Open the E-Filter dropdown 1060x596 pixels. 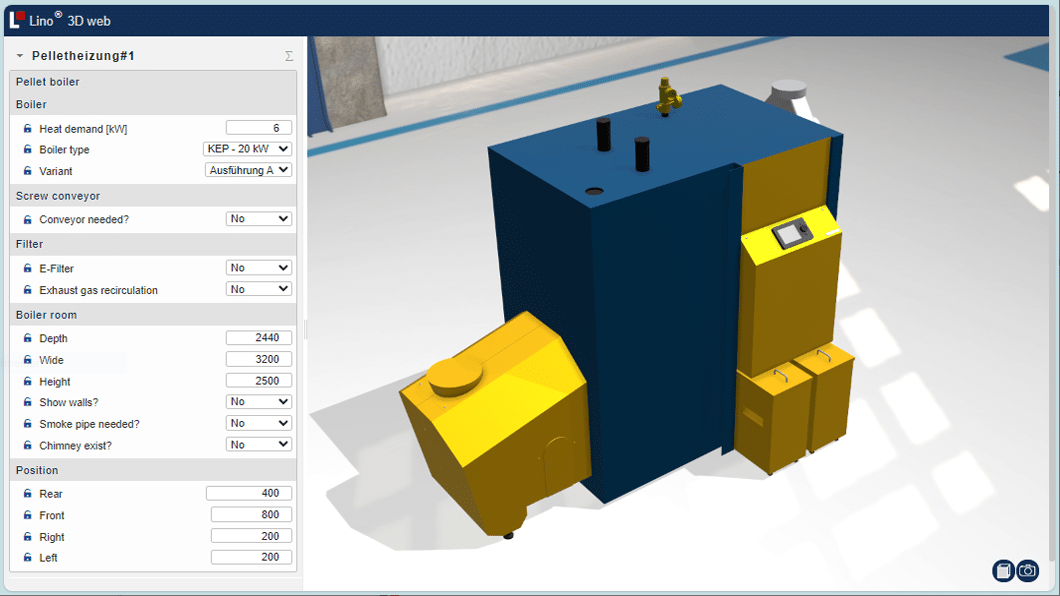click(259, 268)
